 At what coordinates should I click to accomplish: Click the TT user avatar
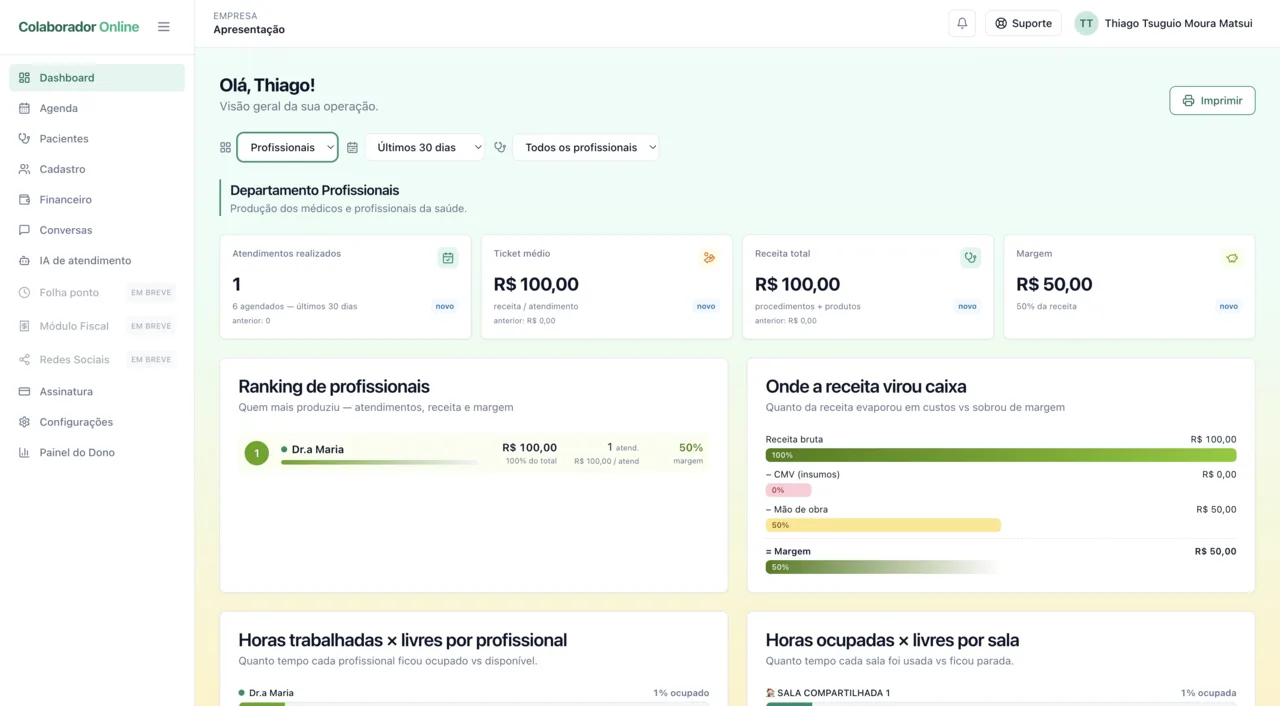(x=1086, y=23)
